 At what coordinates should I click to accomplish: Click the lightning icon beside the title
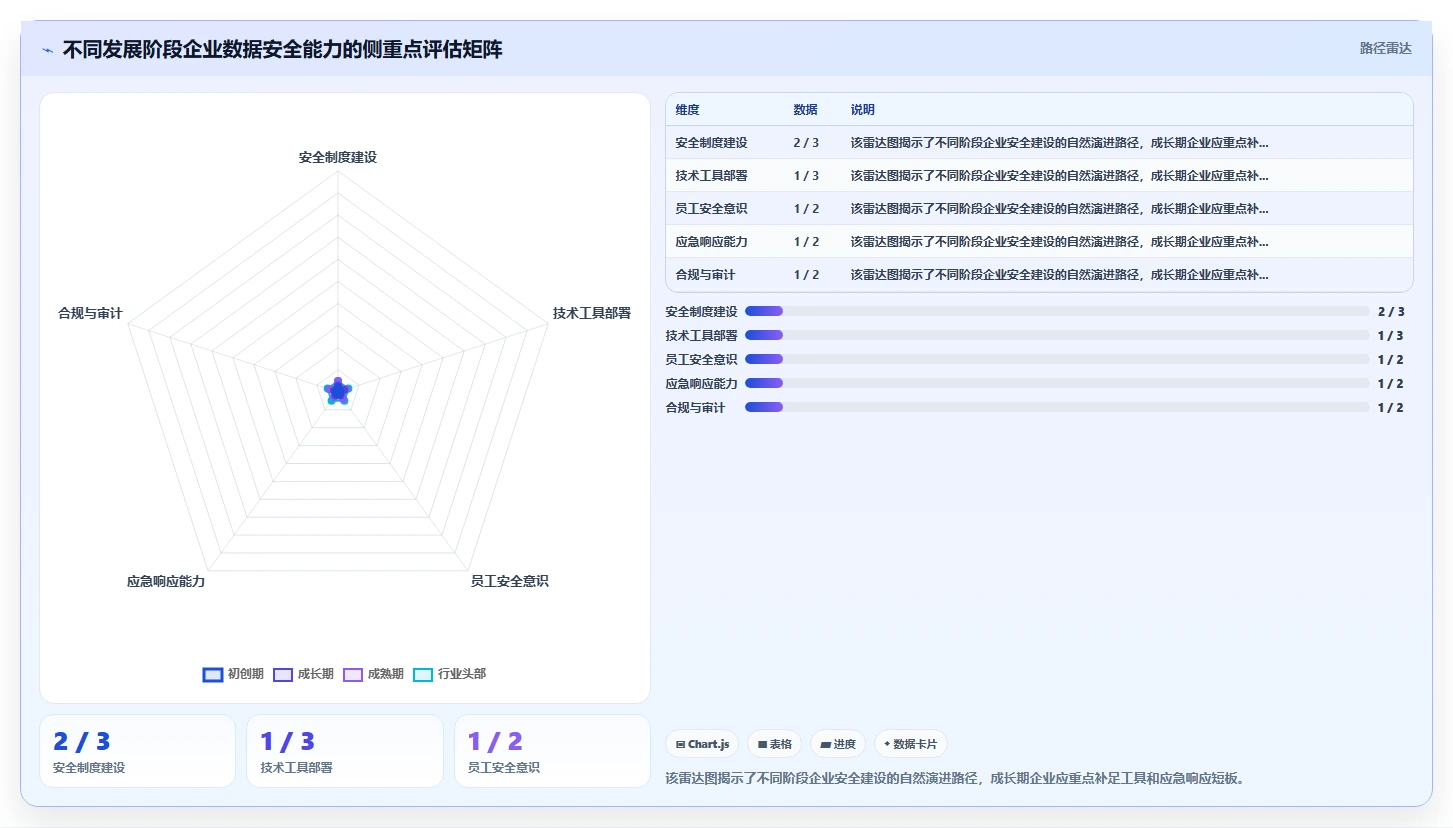pyautogui.click(x=47, y=50)
